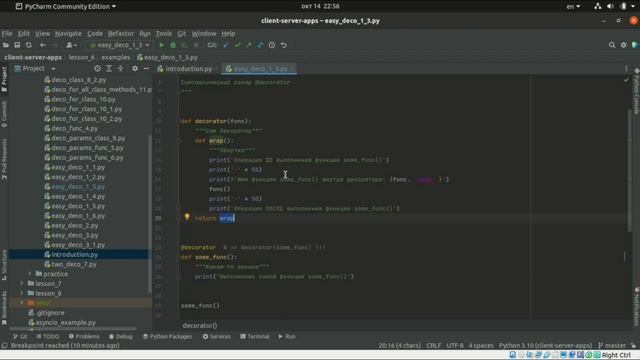Click the Git rollback icon
Screen dimensions: 640x360
point(284,45)
